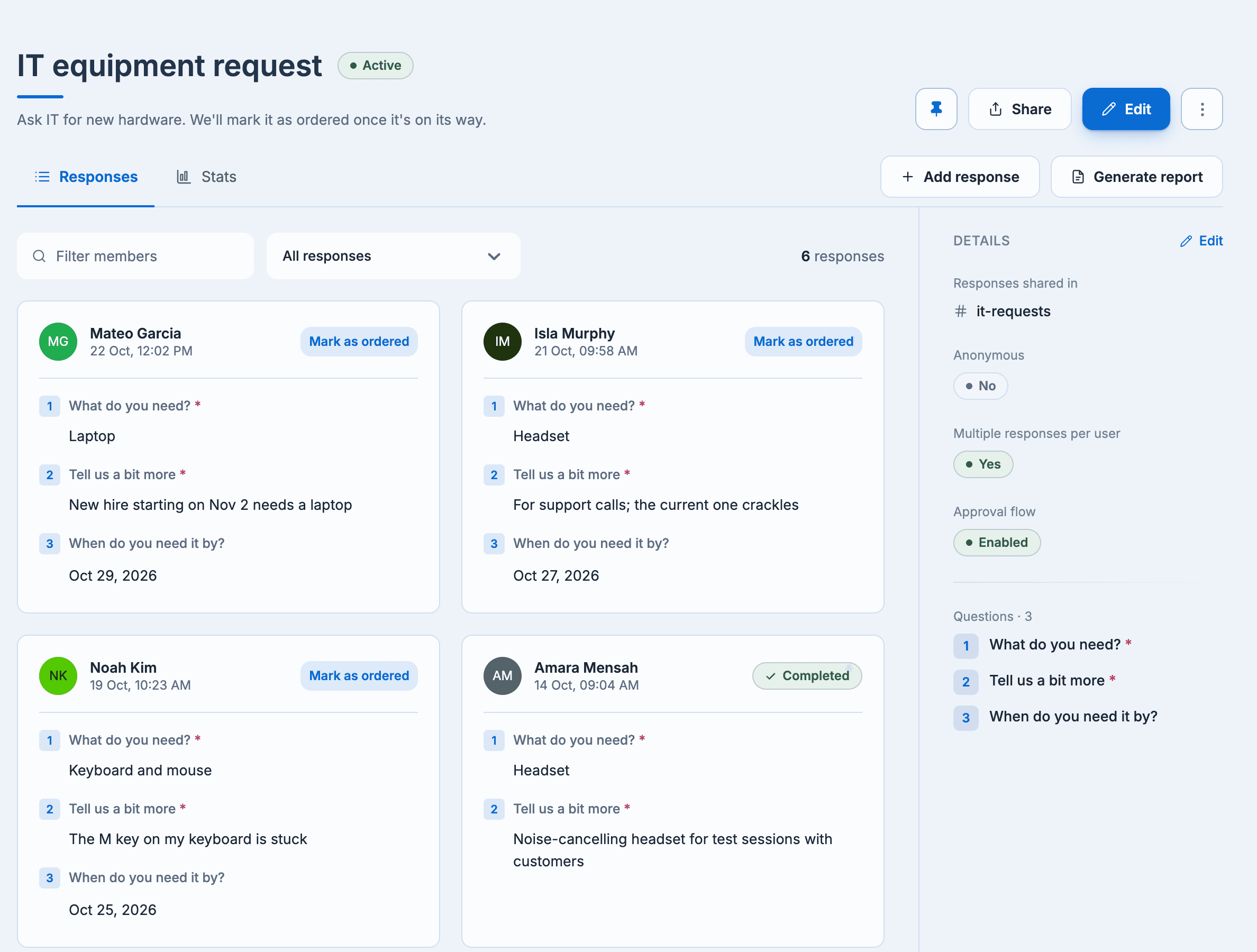Click Add response button
This screenshot has width=1257, height=952.
click(960, 177)
